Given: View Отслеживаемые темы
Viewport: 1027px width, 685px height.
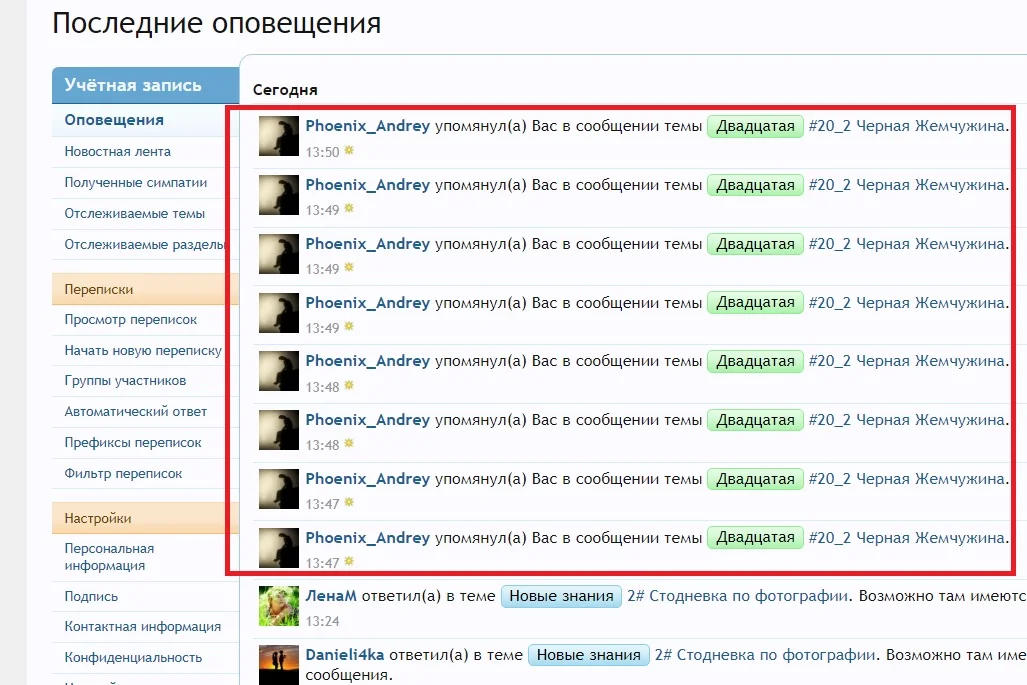Looking at the screenshot, I should 121,212.
